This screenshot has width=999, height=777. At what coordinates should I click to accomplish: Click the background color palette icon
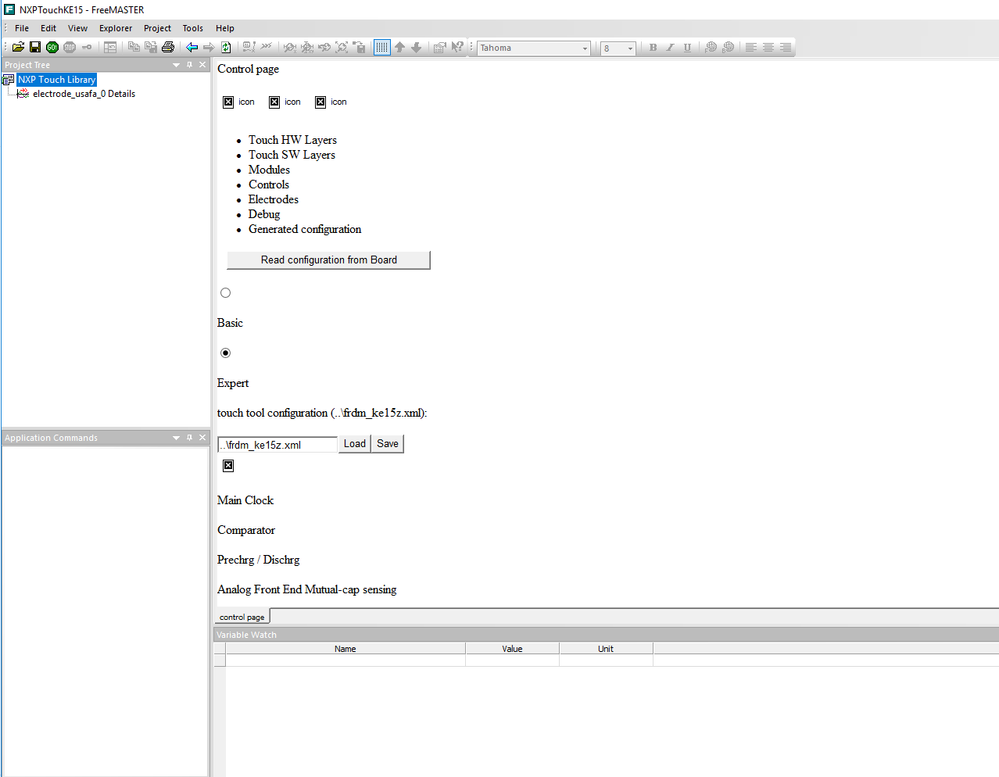click(x=728, y=47)
